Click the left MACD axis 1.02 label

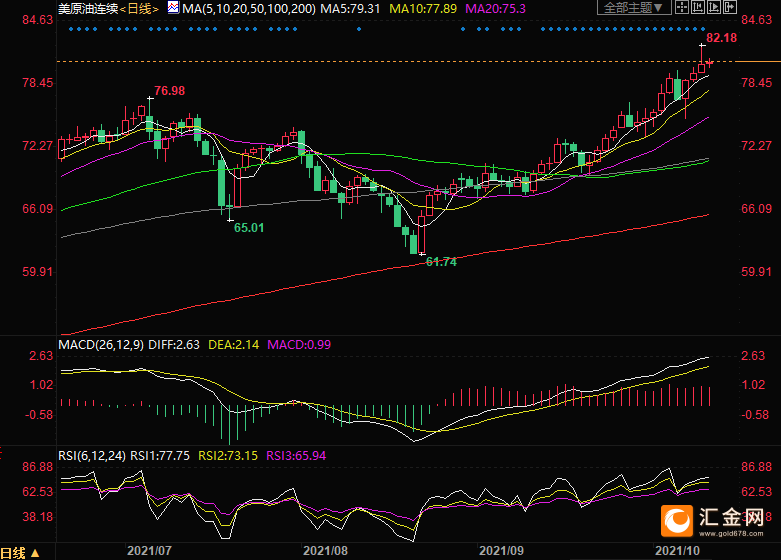pos(41,385)
